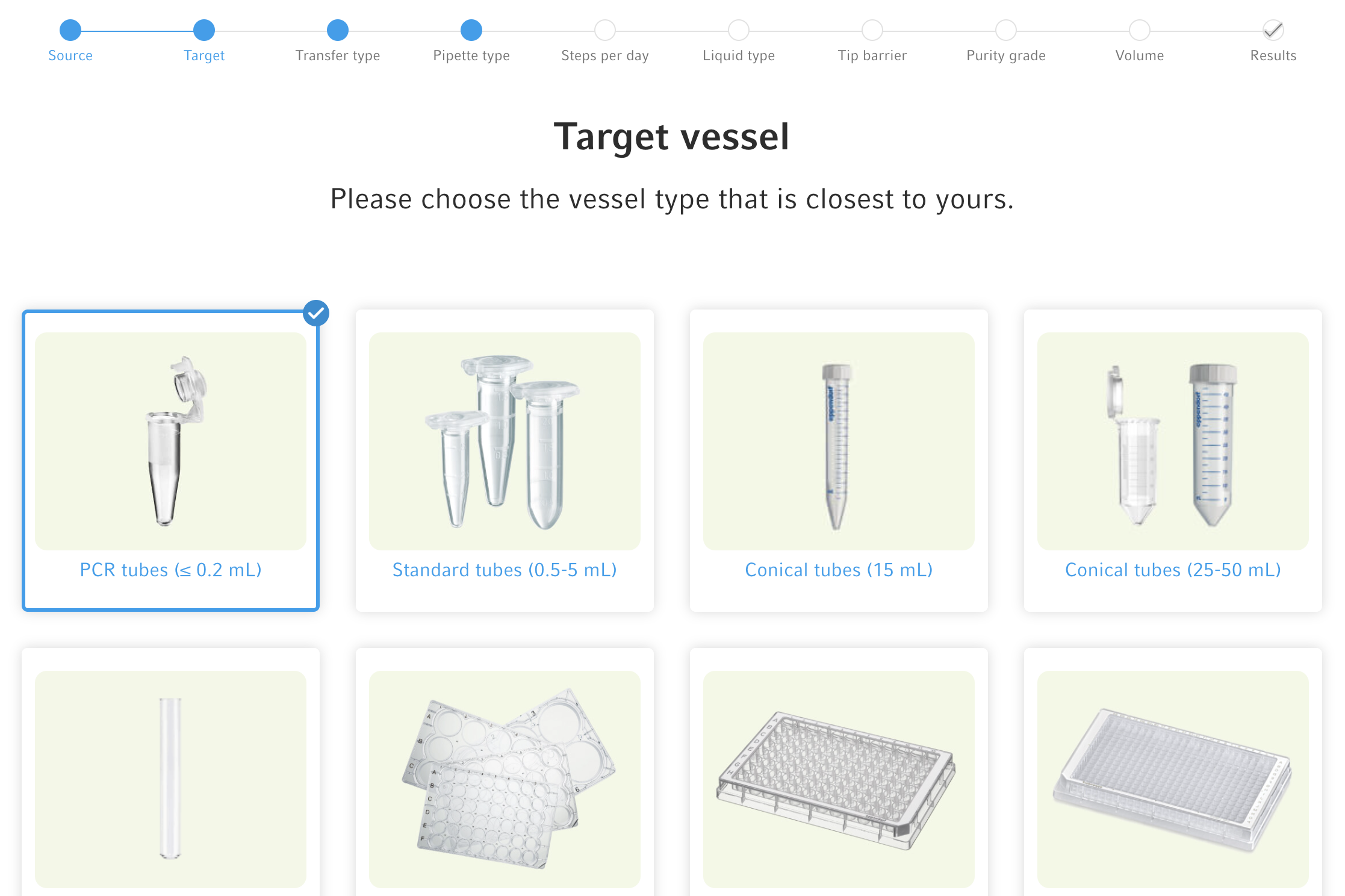
Task: Click the Results checkmark icon
Action: point(1273,30)
